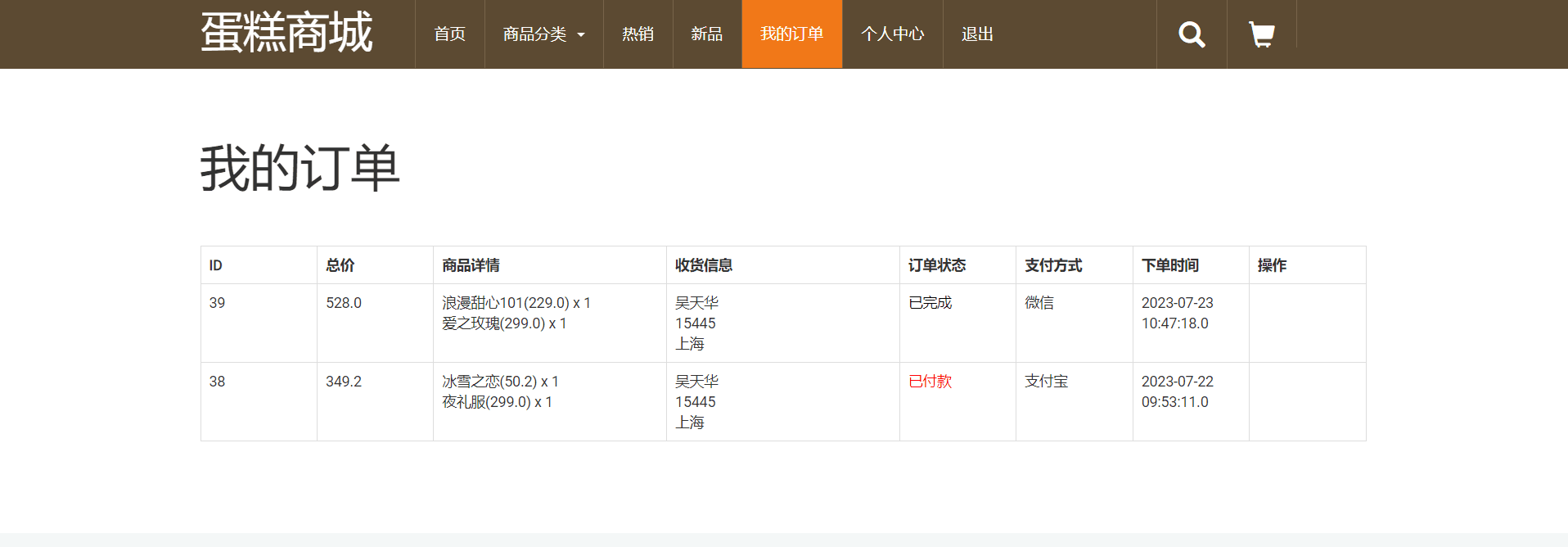
Task: Expand the 商品分类 dropdown menu
Action: point(544,34)
